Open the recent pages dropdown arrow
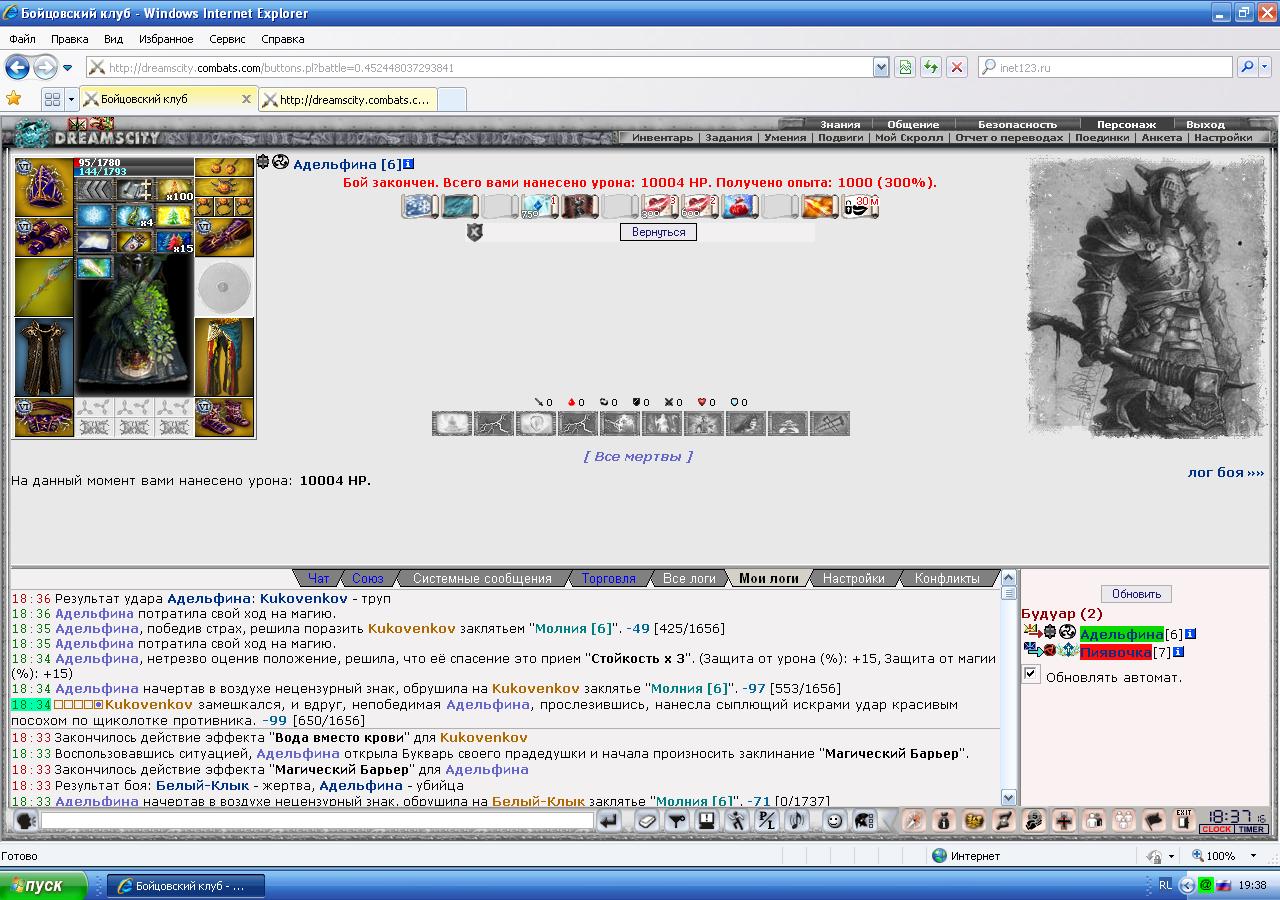This screenshot has width=1280, height=900. pyautogui.click(x=67, y=68)
